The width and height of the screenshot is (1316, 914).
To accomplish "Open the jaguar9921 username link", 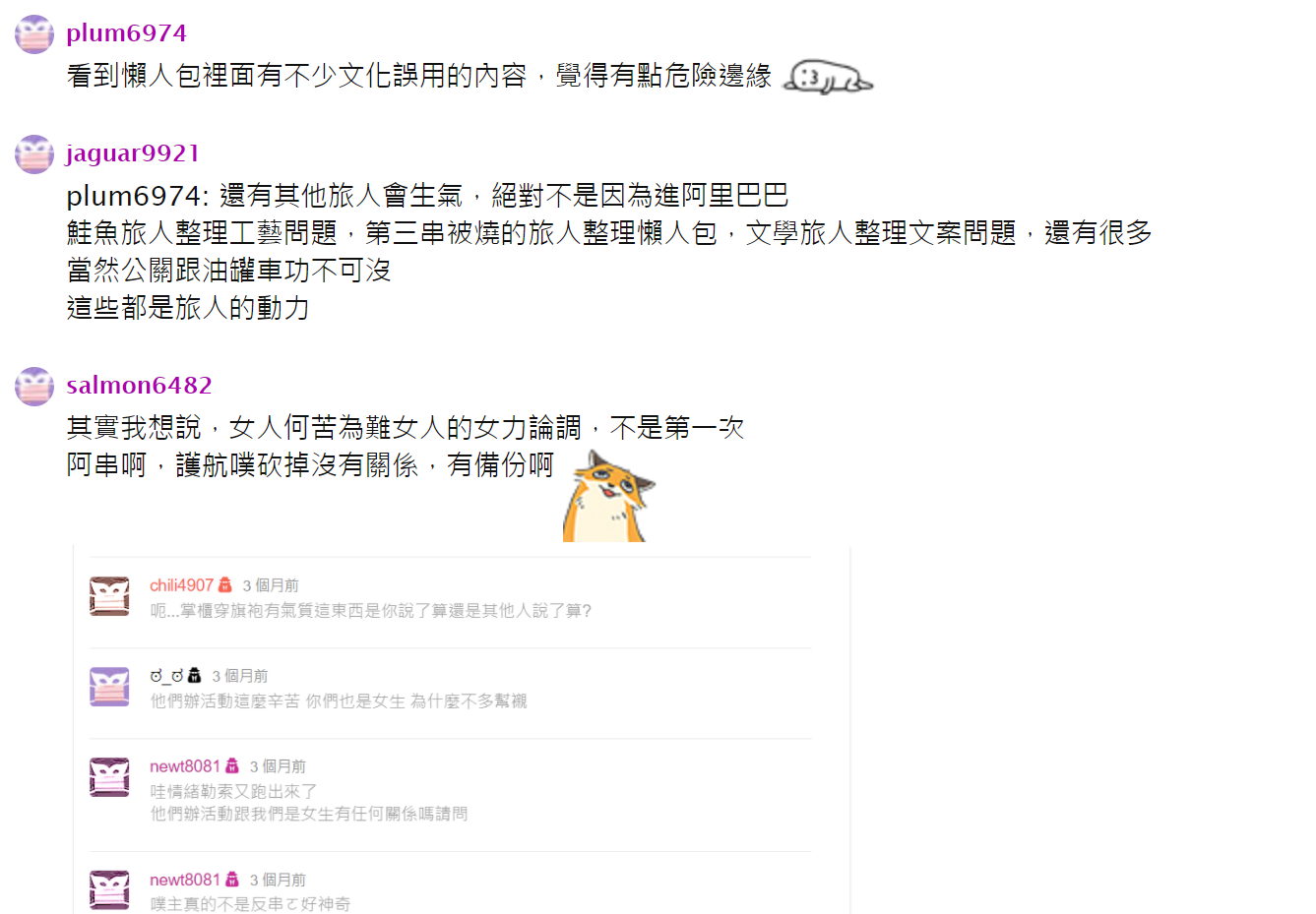I will click(x=133, y=152).
